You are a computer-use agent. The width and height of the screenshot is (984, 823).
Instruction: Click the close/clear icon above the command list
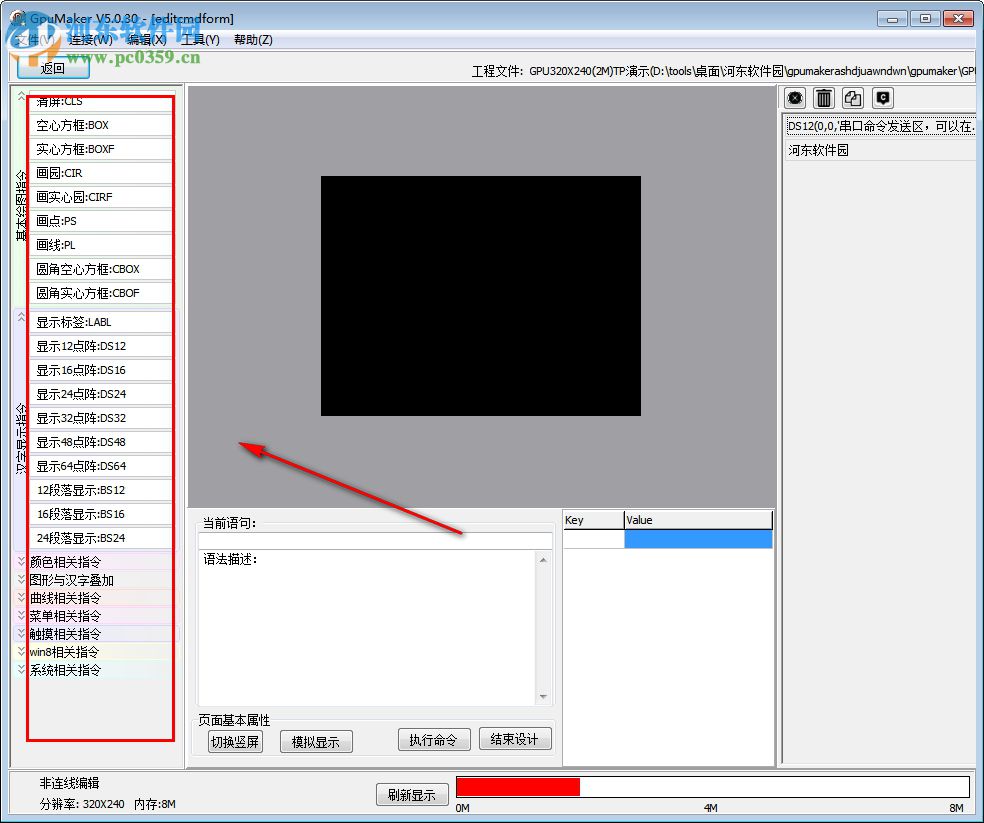click(794, 97)
